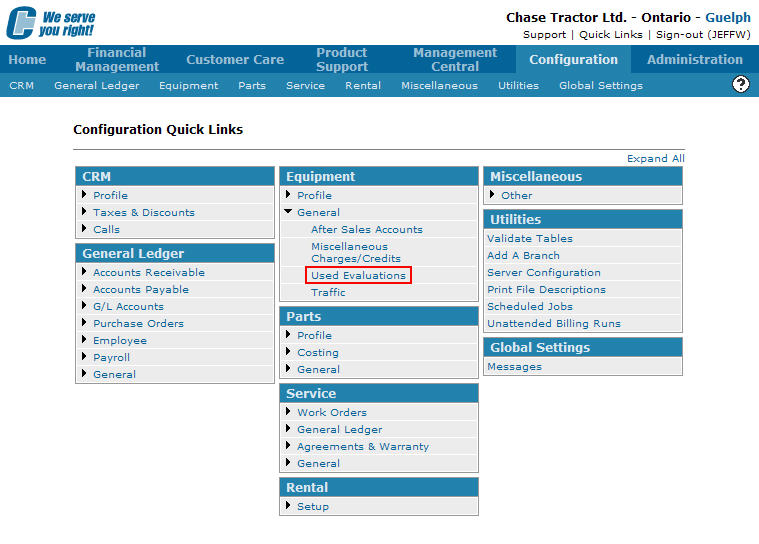
Task: Open the Management Central tab
Action: (455, 60)
